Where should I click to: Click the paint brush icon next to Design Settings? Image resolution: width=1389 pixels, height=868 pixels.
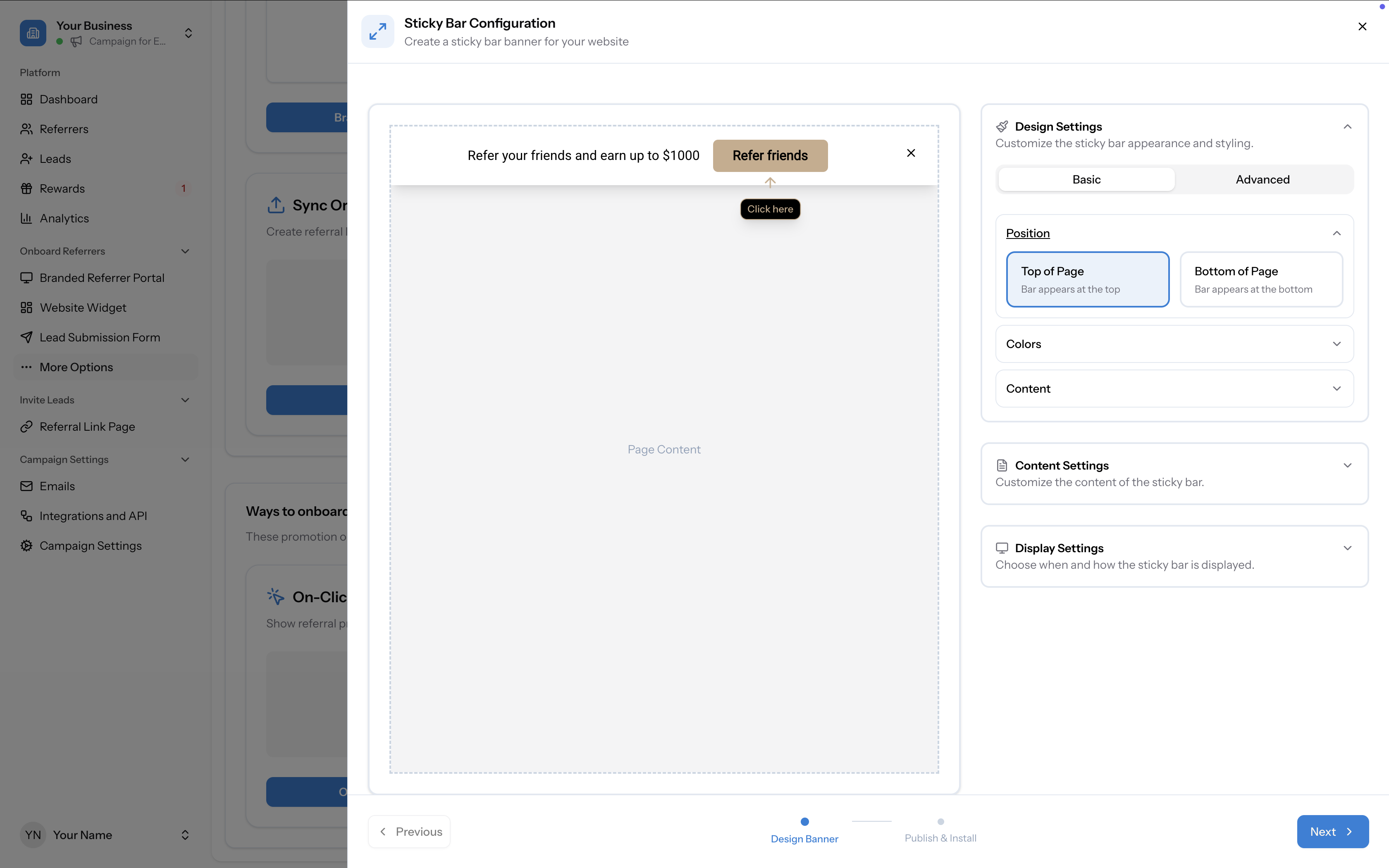tap(1002, 126)
